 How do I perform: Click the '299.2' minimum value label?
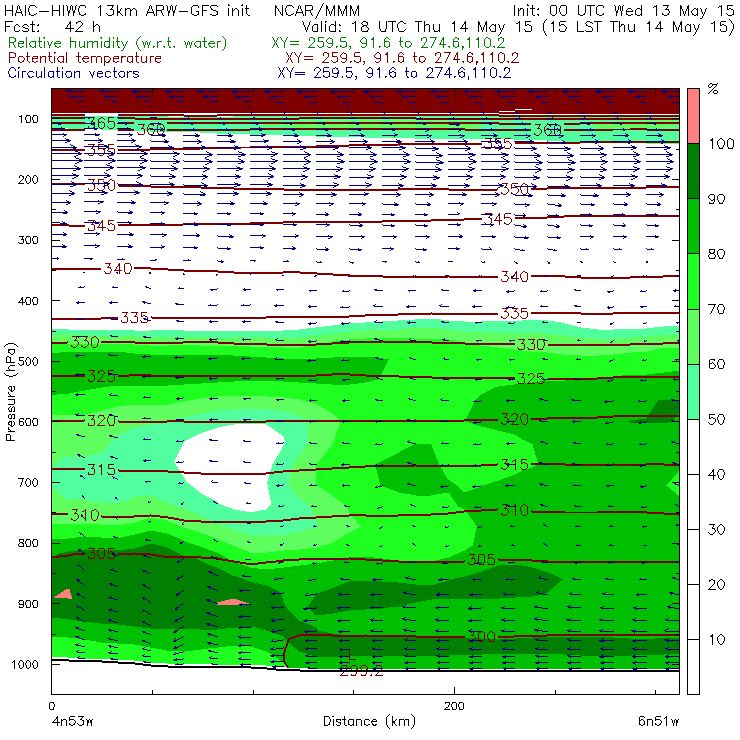pyautogui.click(x=361, y=671)
